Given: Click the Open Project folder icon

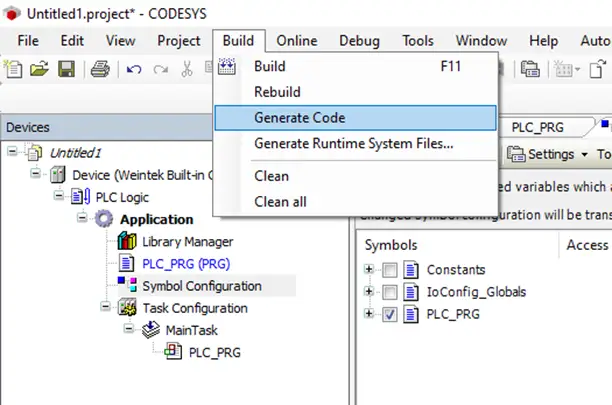Looking at the screenshot, I should [x=39, y=69].
